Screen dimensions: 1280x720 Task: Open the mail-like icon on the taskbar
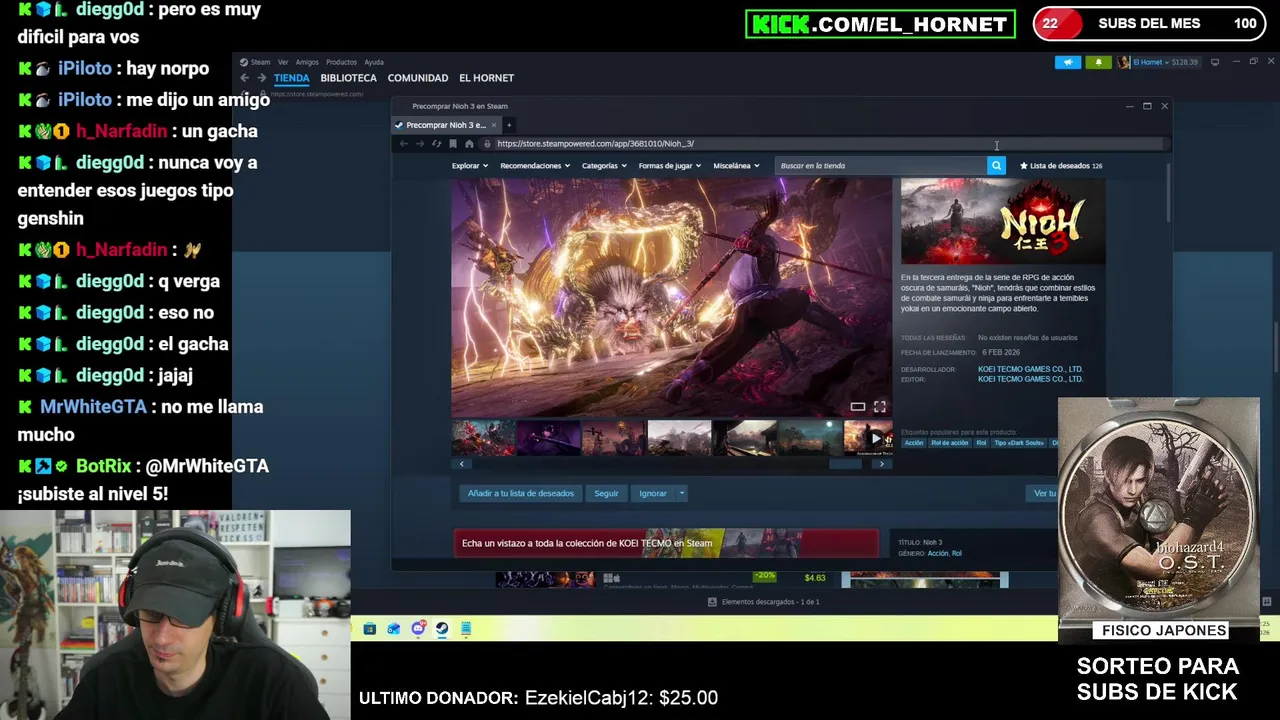(393, 629)
